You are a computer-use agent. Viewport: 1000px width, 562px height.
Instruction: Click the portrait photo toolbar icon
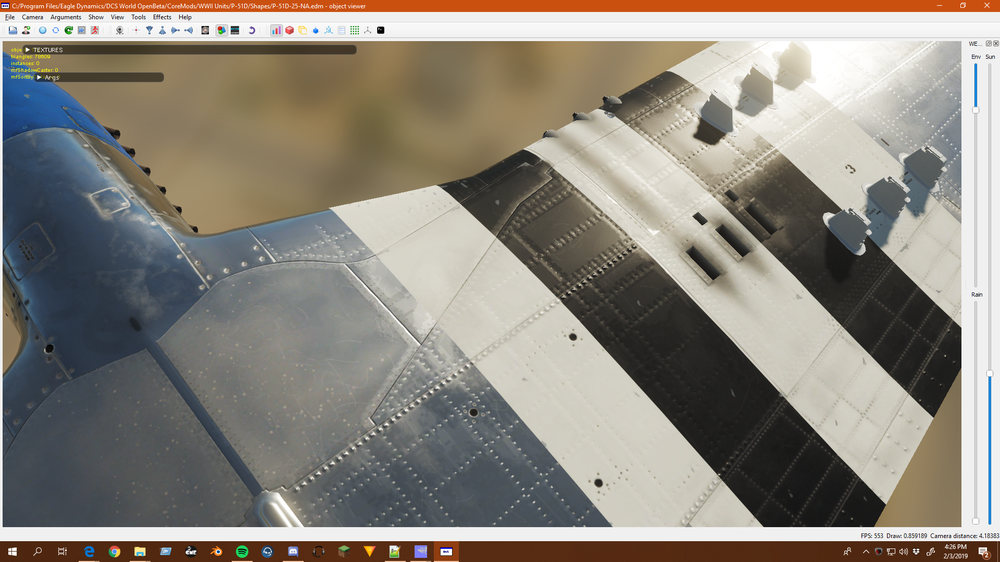tap(205, 30)
